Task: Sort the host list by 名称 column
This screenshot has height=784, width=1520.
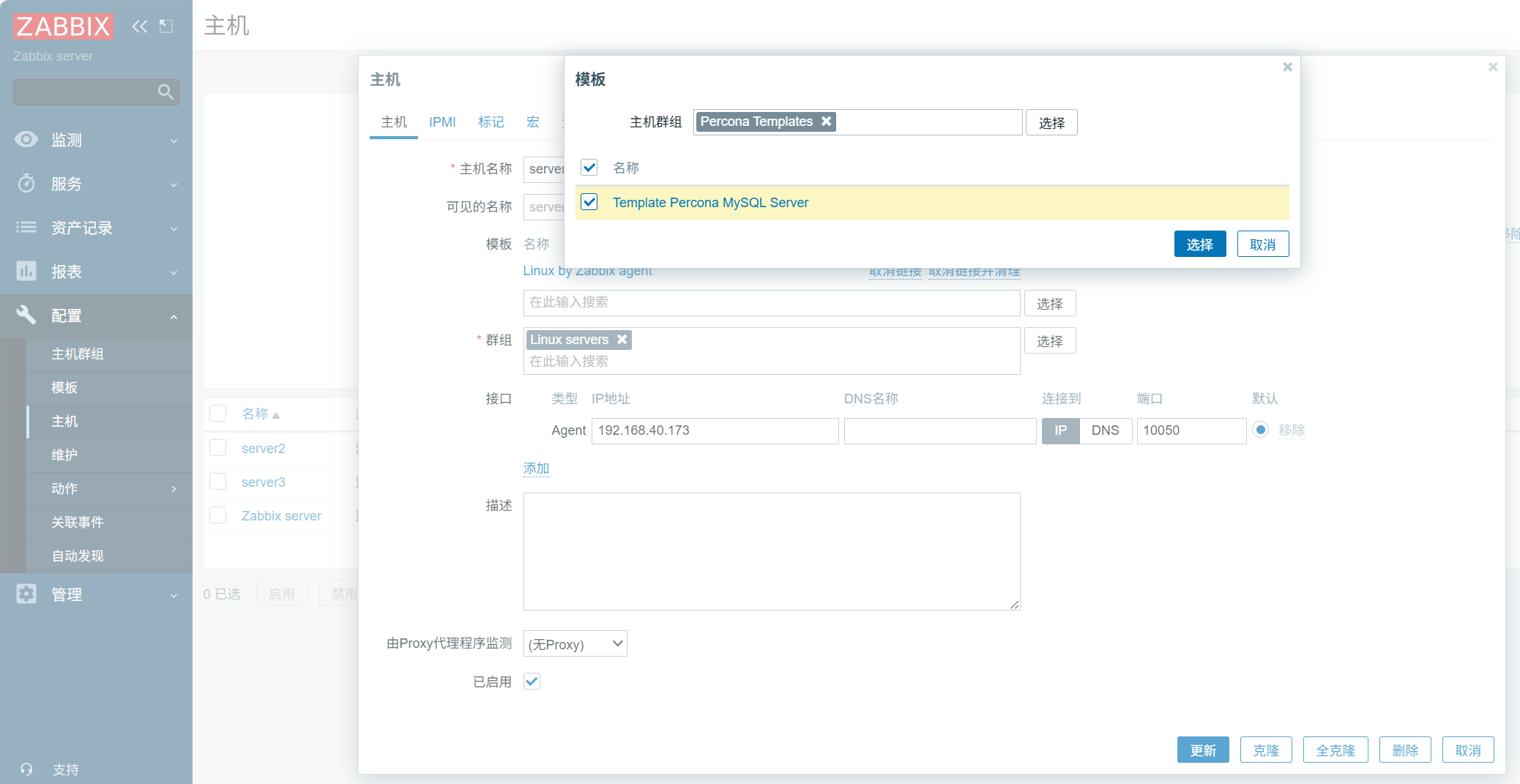Action: pos(261,414)
